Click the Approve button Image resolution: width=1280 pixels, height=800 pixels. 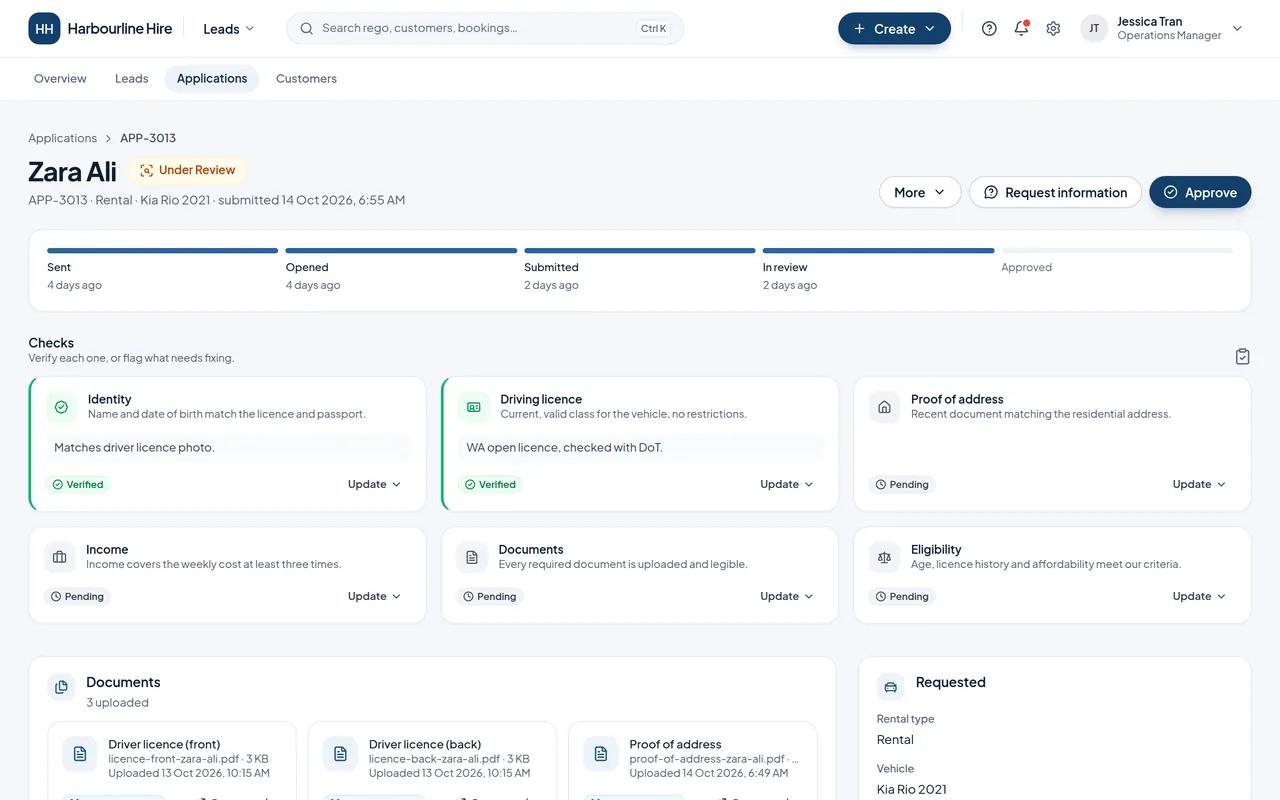tap(1200, 192)
